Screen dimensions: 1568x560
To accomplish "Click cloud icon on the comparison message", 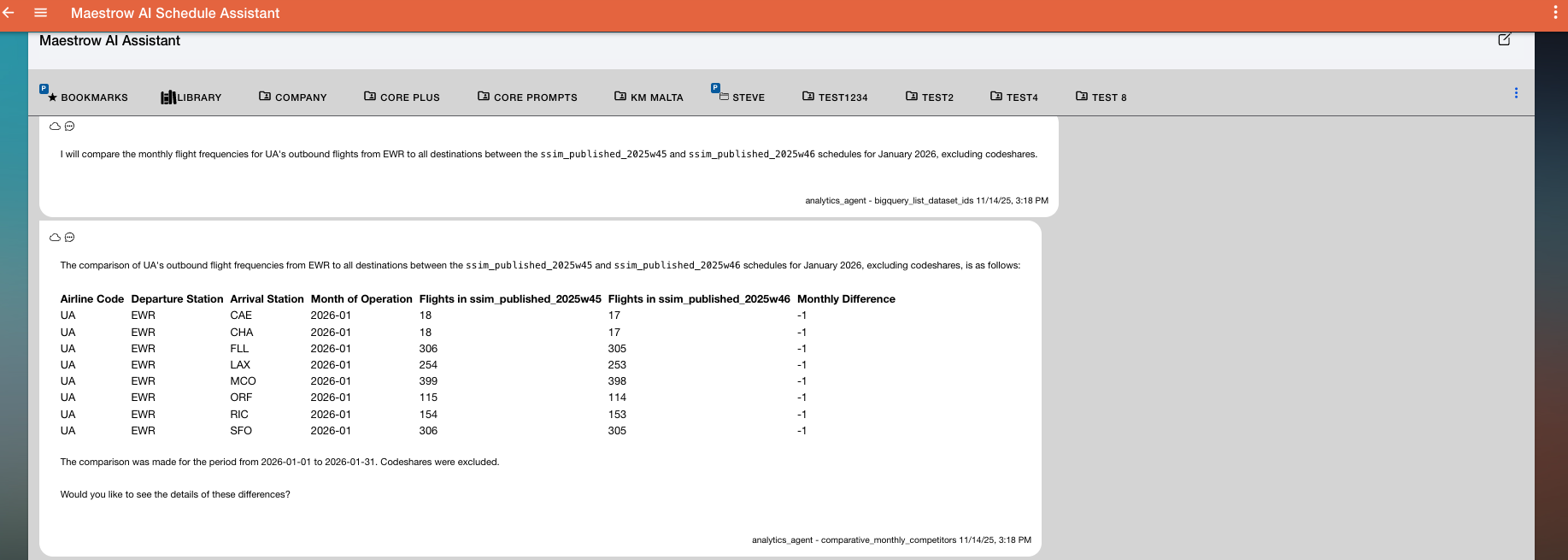I will pyautogui.click(x=55, y=237).
